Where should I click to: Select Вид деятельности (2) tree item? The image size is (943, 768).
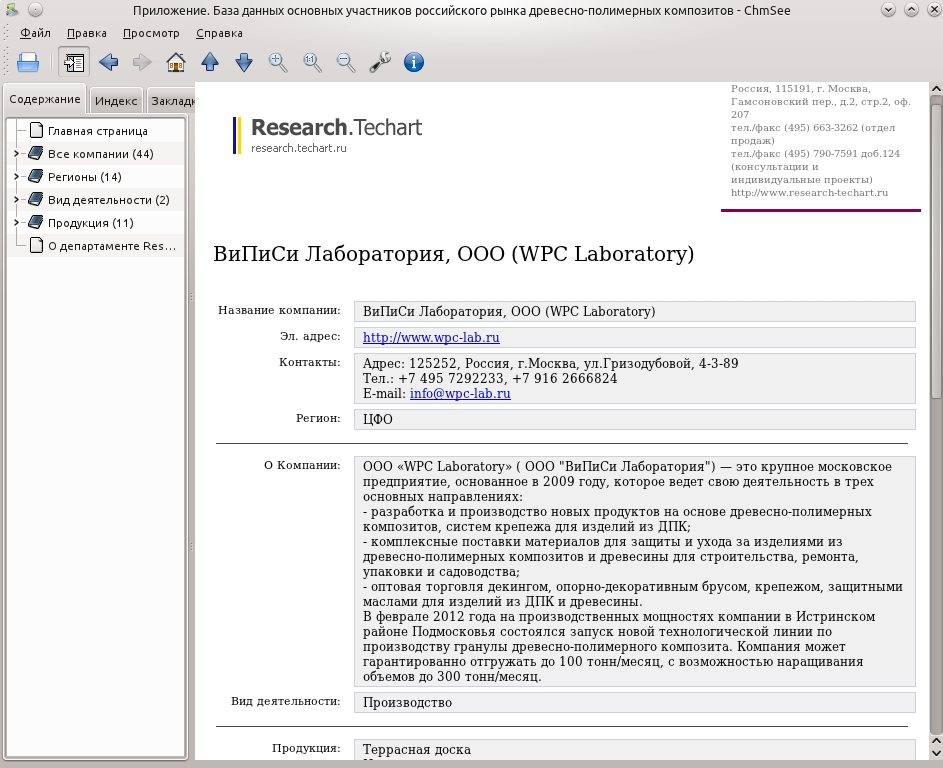[109, 200]
